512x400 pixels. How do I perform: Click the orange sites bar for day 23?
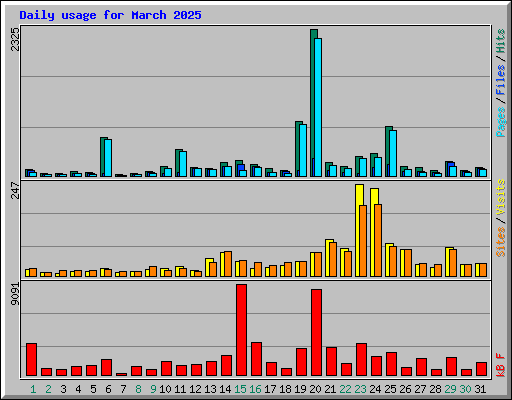click(363, 241)
